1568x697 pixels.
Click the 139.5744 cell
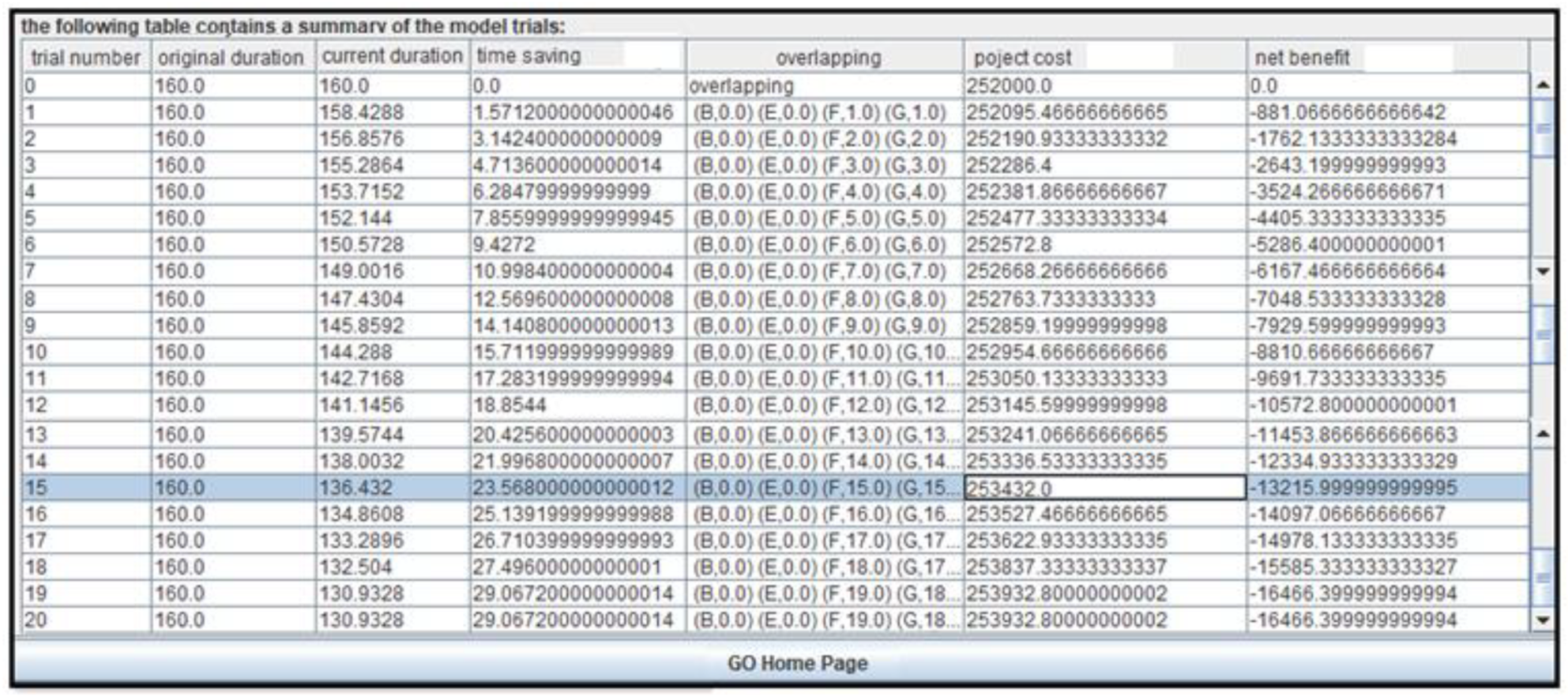[392, 434]
